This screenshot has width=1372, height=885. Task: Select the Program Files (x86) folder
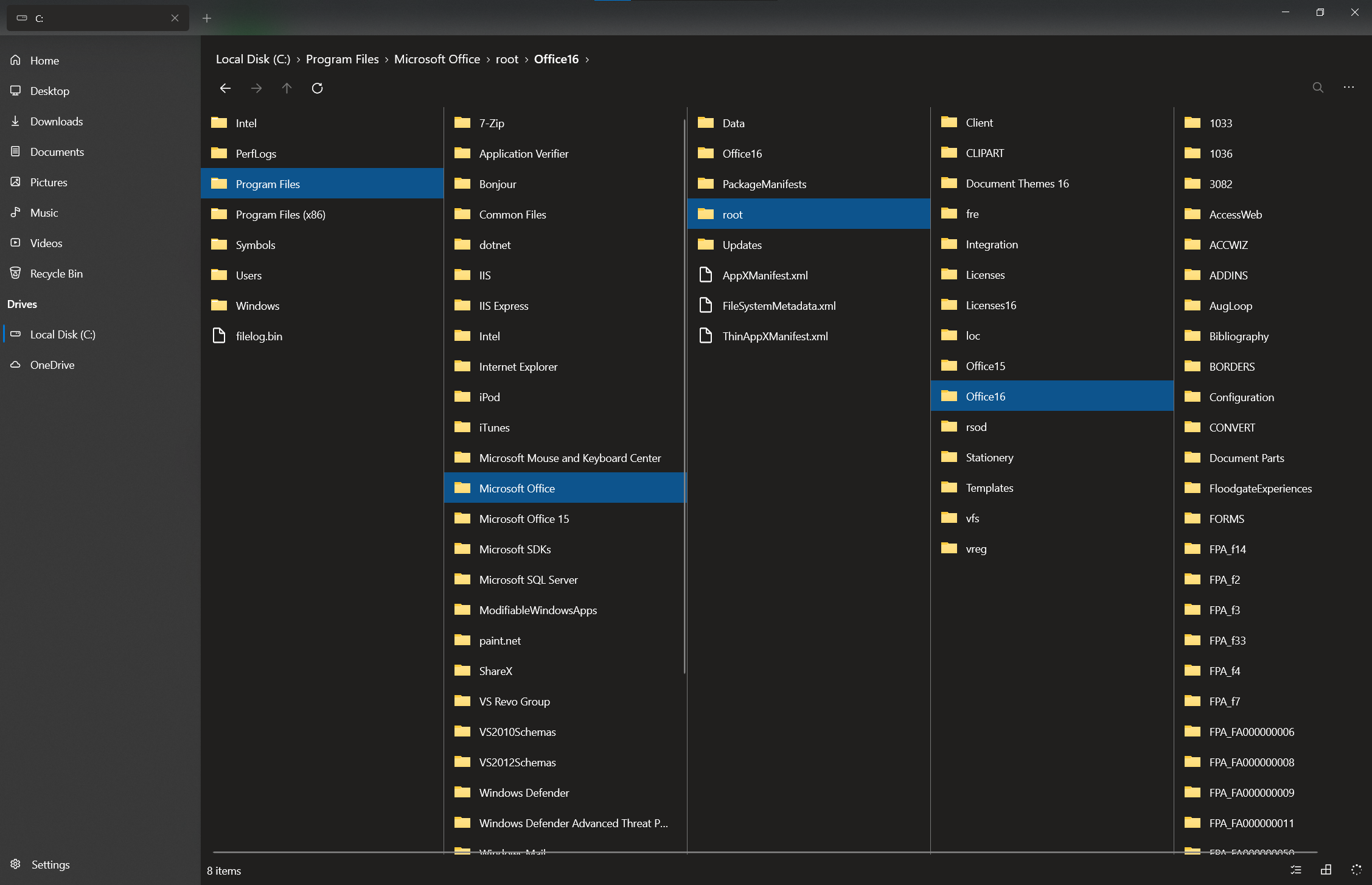[322, 214]
